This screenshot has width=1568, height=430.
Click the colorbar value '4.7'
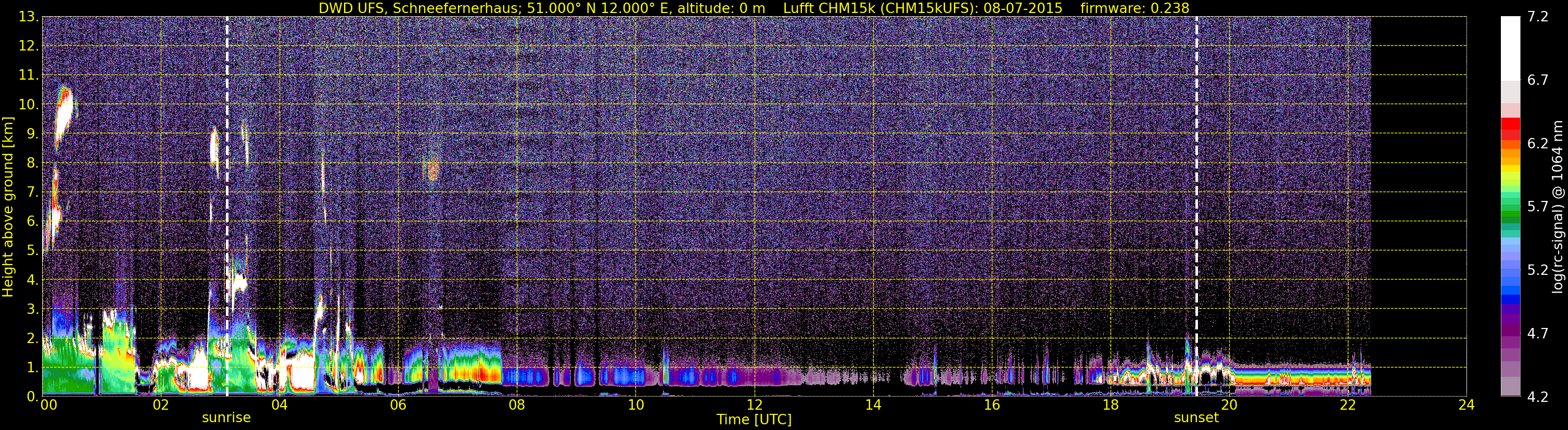(1537, 333)
